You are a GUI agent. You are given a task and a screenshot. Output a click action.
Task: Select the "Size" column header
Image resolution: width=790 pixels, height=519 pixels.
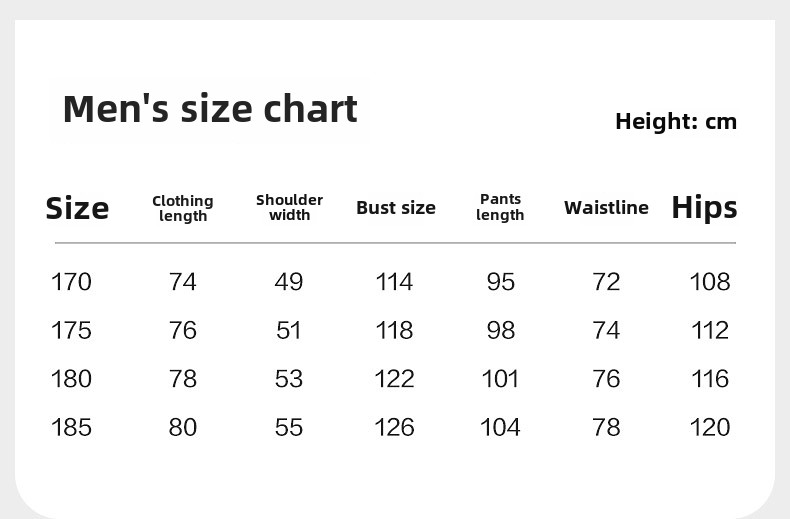click(77, 208)
